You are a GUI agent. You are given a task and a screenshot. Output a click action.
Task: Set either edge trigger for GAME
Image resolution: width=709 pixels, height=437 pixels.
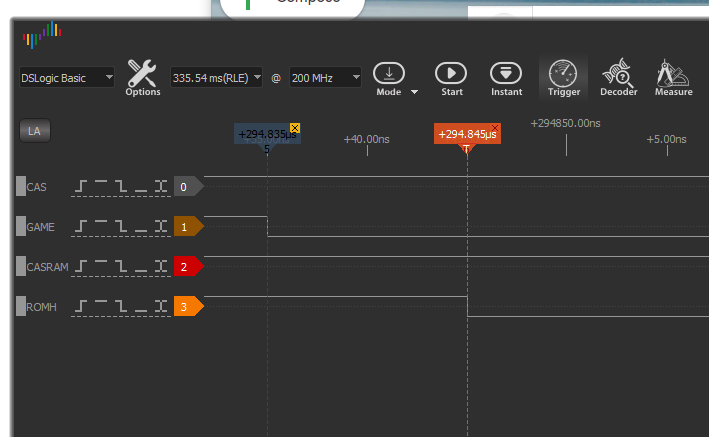point(161,226)
